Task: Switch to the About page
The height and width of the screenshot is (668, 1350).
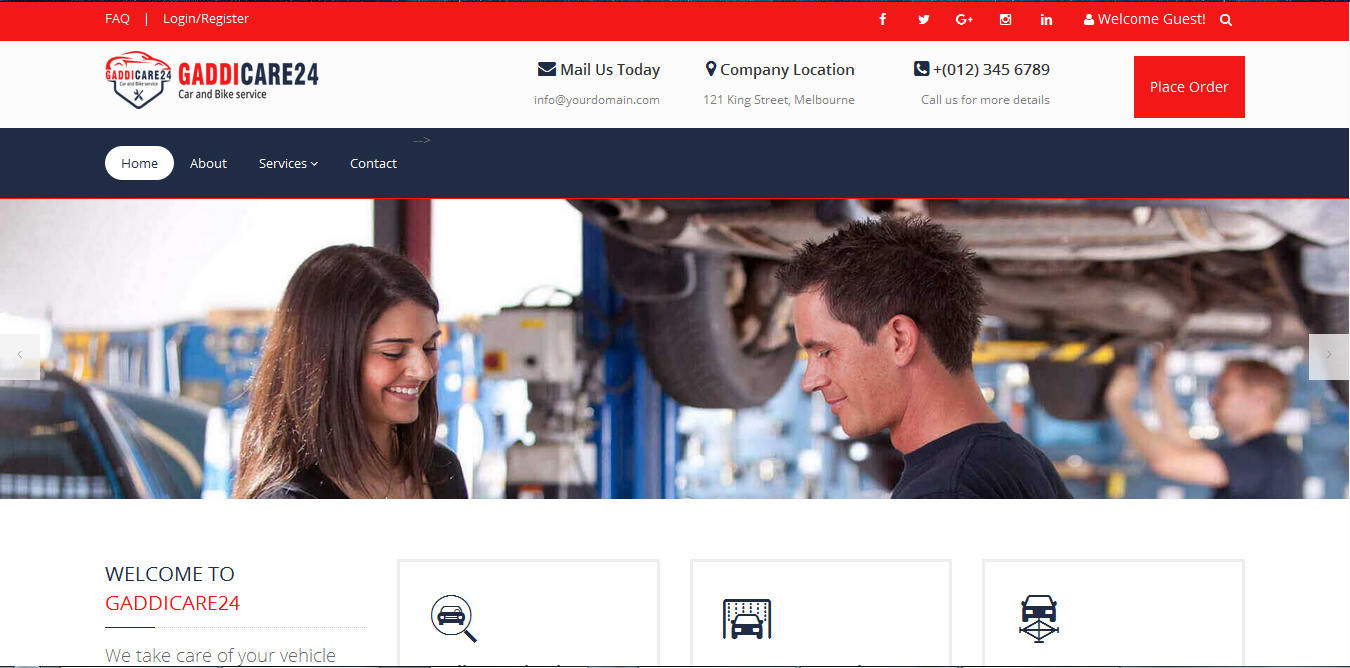Action: point(208,163)
